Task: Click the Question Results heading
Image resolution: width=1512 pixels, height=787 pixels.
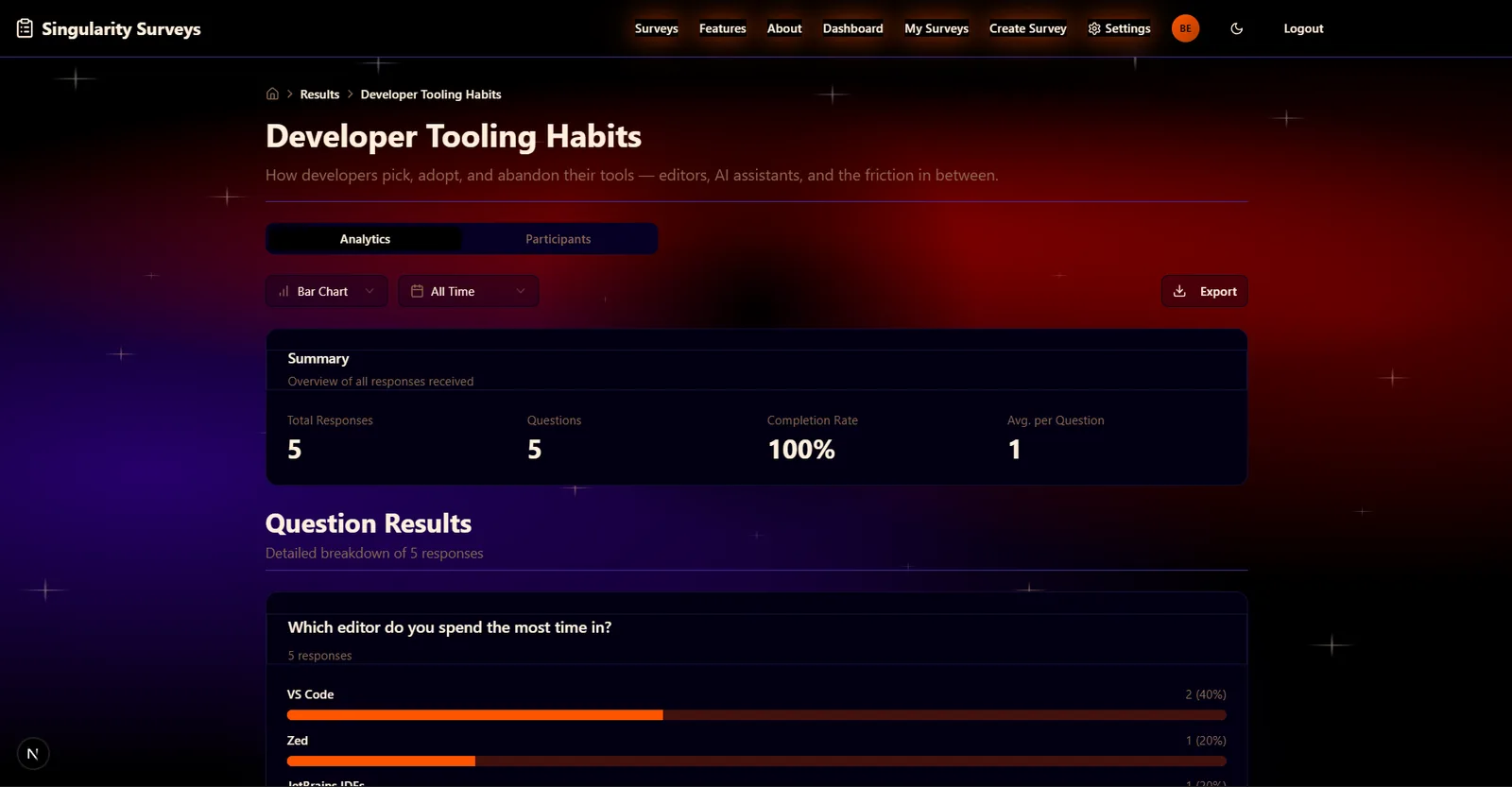Action: click(369, 523)
